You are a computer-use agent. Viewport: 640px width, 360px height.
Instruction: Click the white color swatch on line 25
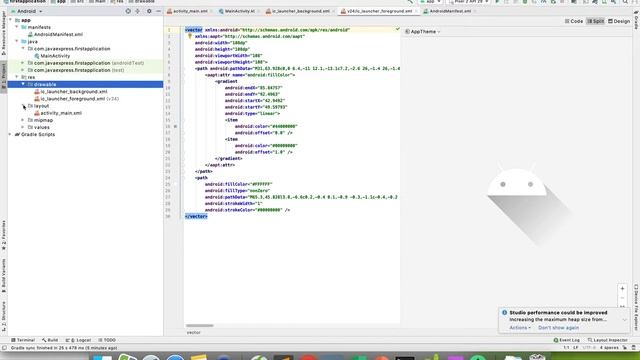tap(176, 184)
